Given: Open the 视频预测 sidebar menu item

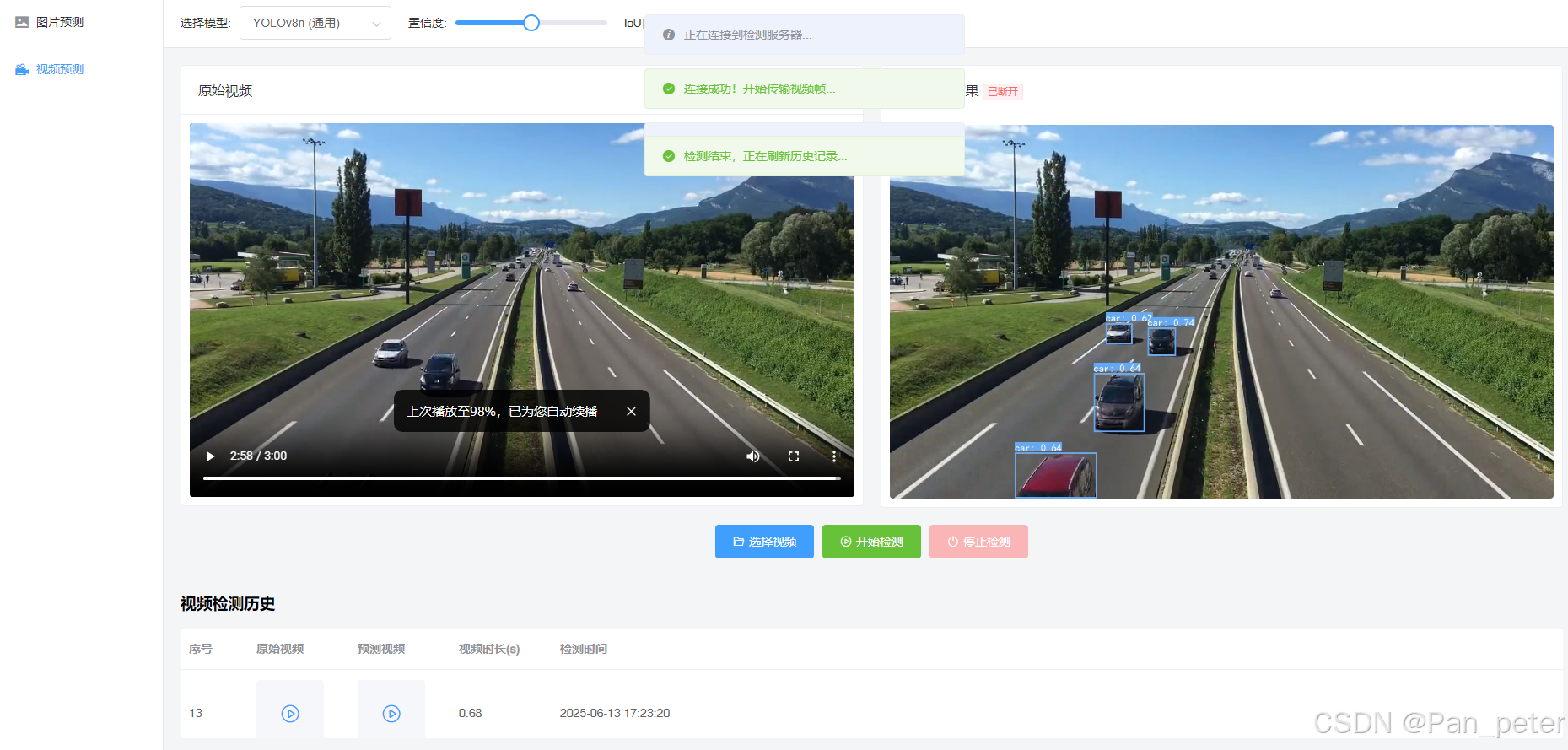Looking at the screenshot, I should [51, 69].
